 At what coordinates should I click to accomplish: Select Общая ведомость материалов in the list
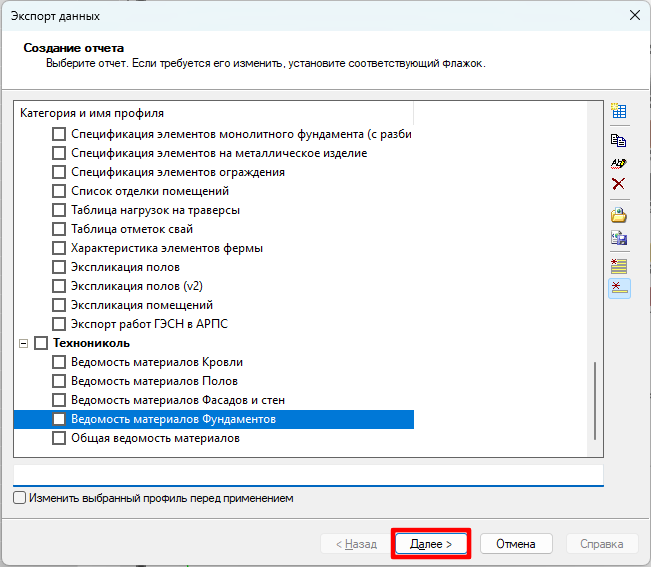pos(155,438)
